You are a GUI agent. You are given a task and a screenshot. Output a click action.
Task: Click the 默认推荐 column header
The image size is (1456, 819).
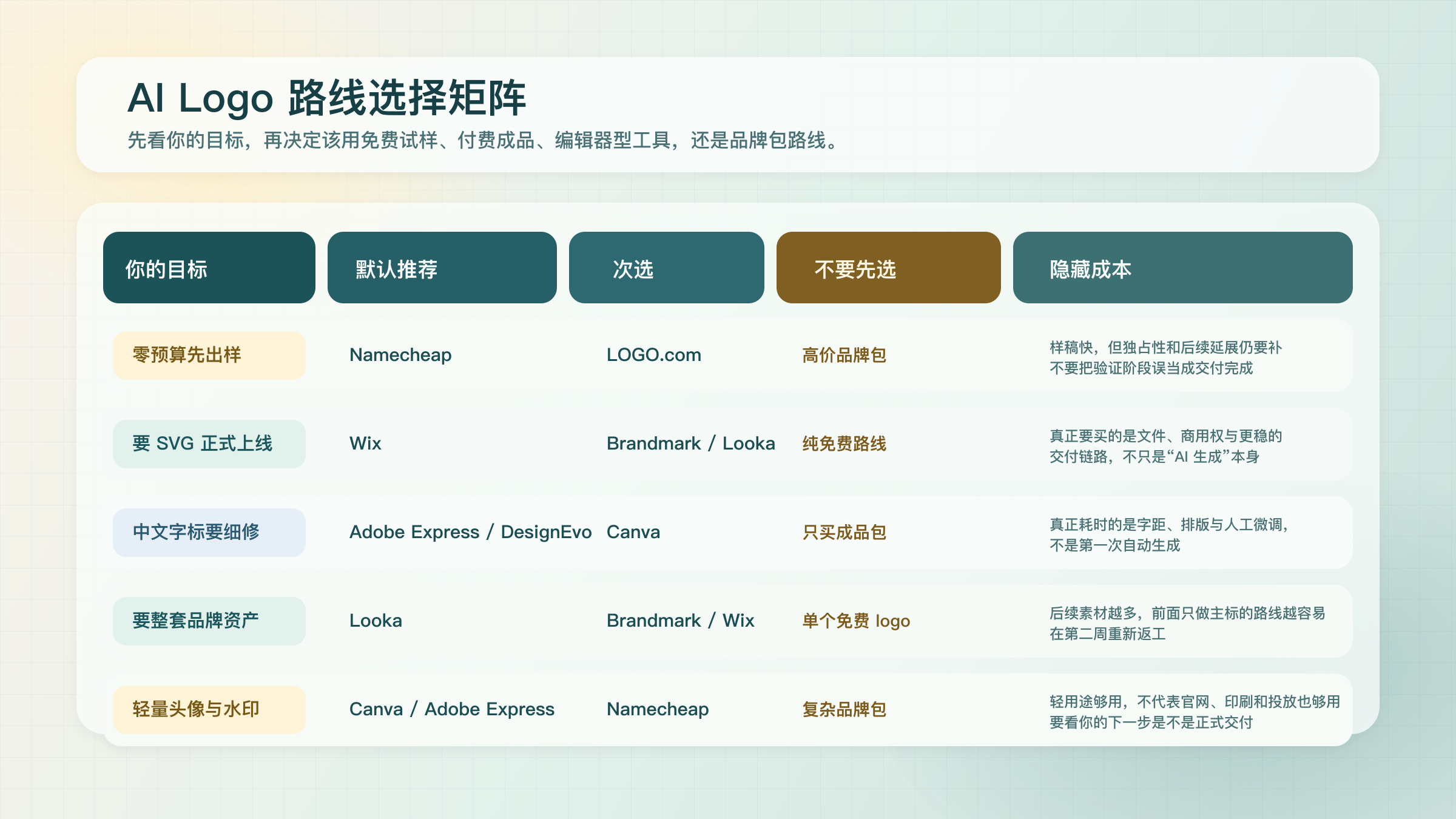pyautogui.click(x=442, y=268)
